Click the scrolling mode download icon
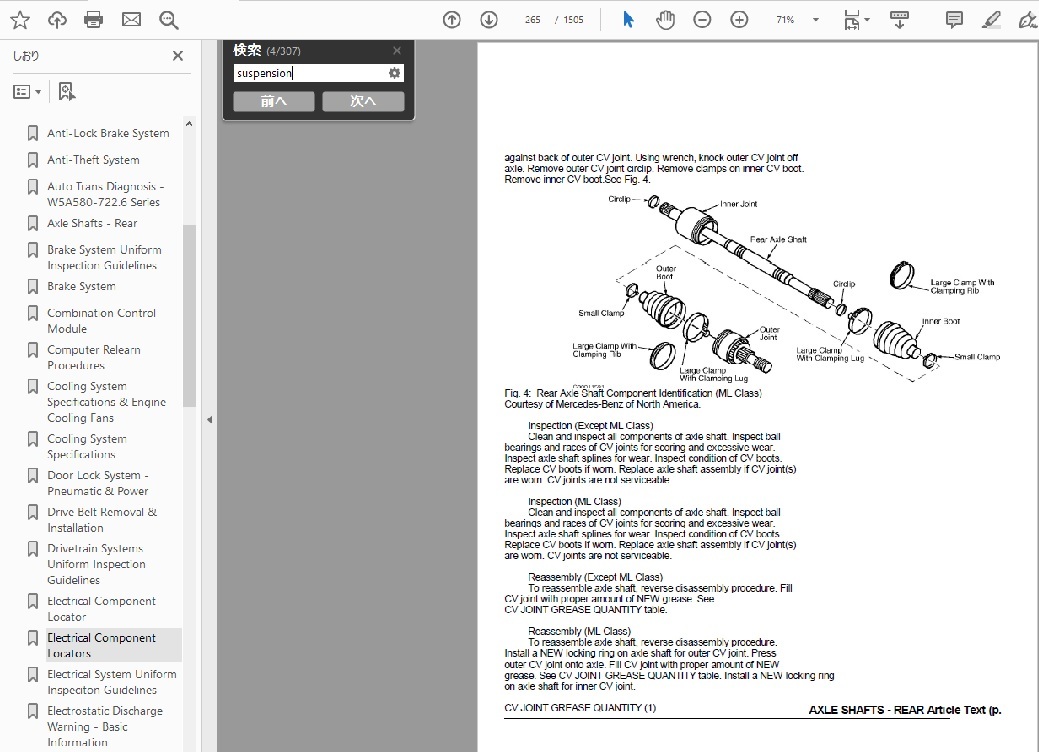Image resolution: width=1039 pixels, height=752 pixels. 899,20
